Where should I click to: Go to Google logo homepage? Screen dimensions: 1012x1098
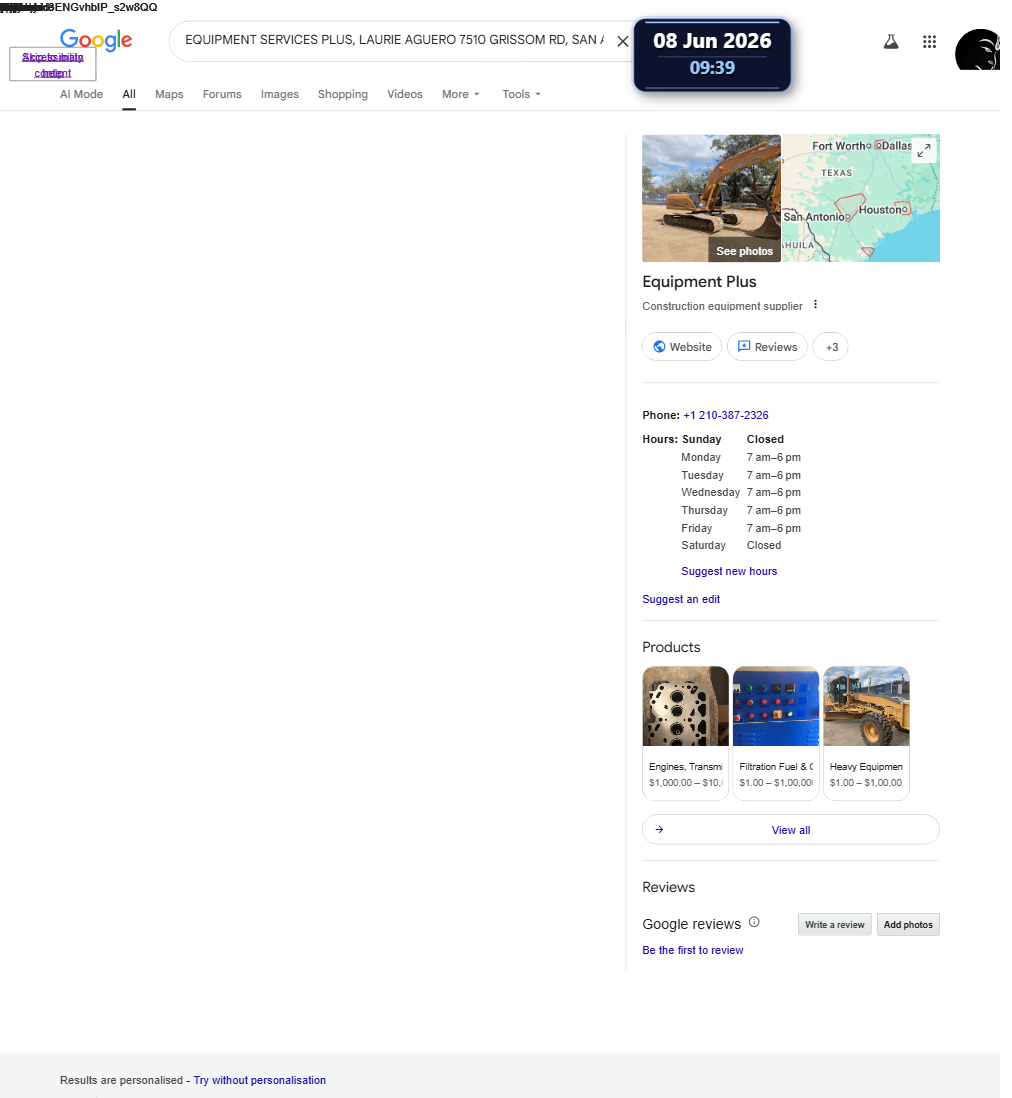96,40
